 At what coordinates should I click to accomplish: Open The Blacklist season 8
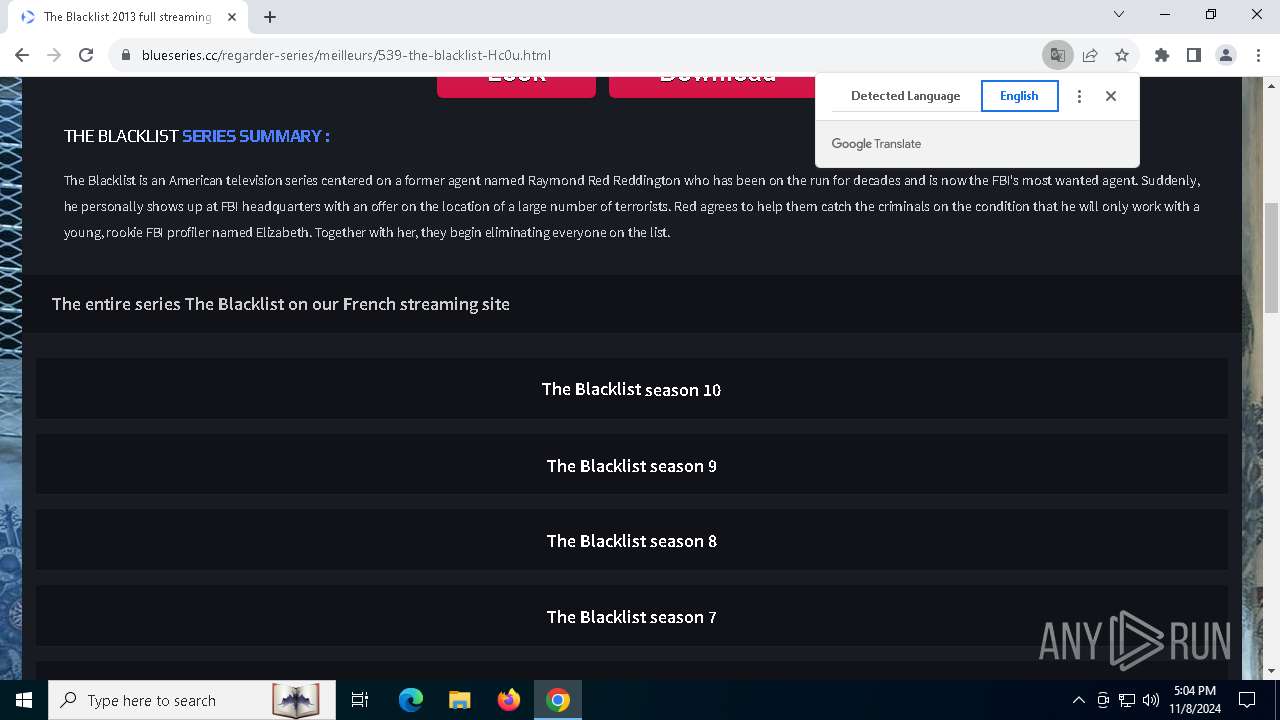[x=631, y=540]
